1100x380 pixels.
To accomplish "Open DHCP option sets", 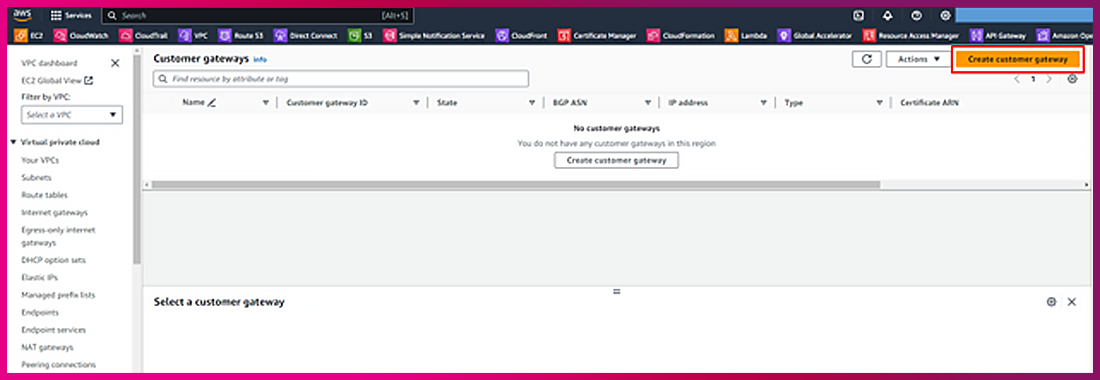I will click(x=54, y=260).
